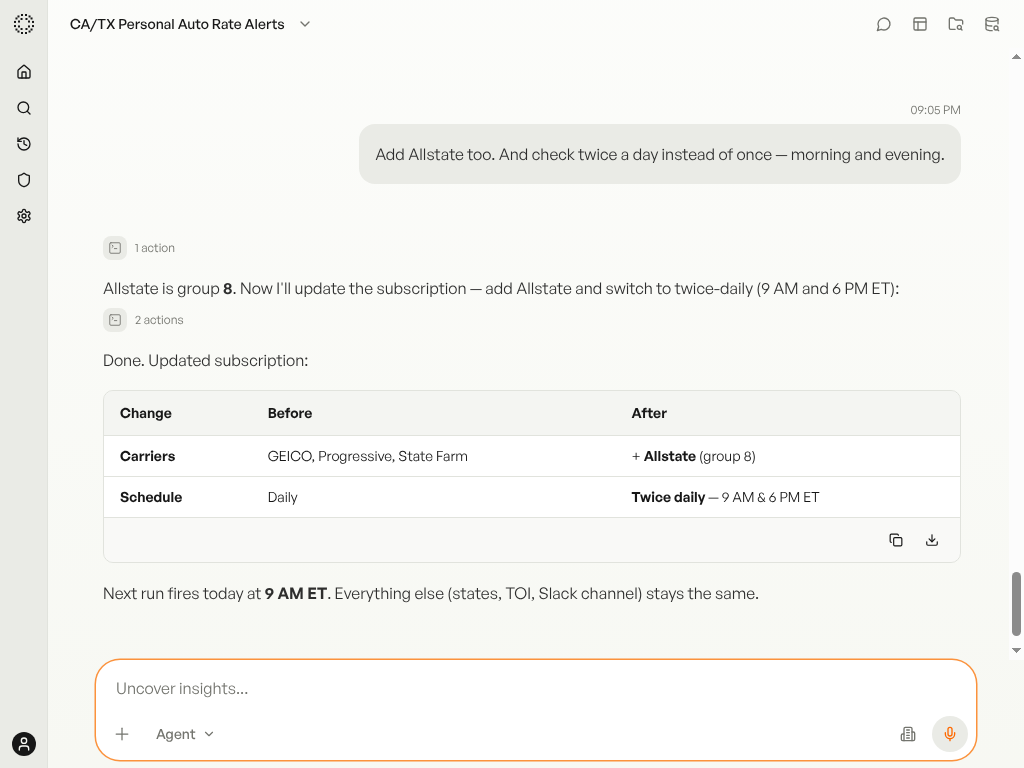
Task: Click the '09:05 PM' timestamp
Action: click(x=935, y=110)
